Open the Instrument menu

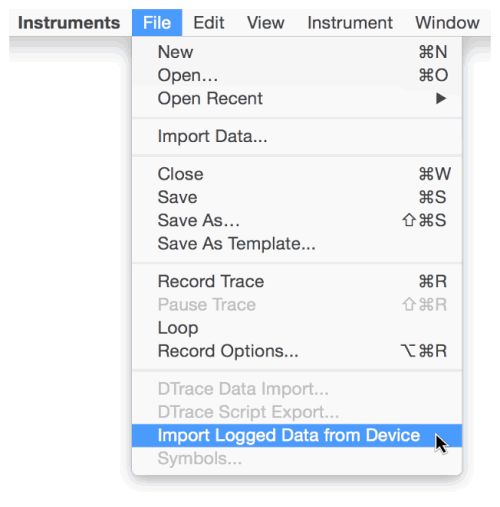click(x=350, y=23)
